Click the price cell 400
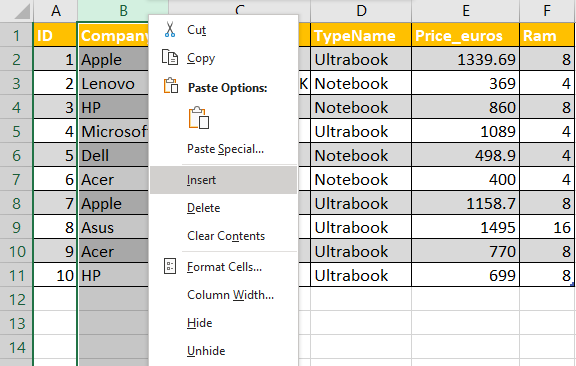This screenshot has width=576, height=366. (x=466, y=179)
